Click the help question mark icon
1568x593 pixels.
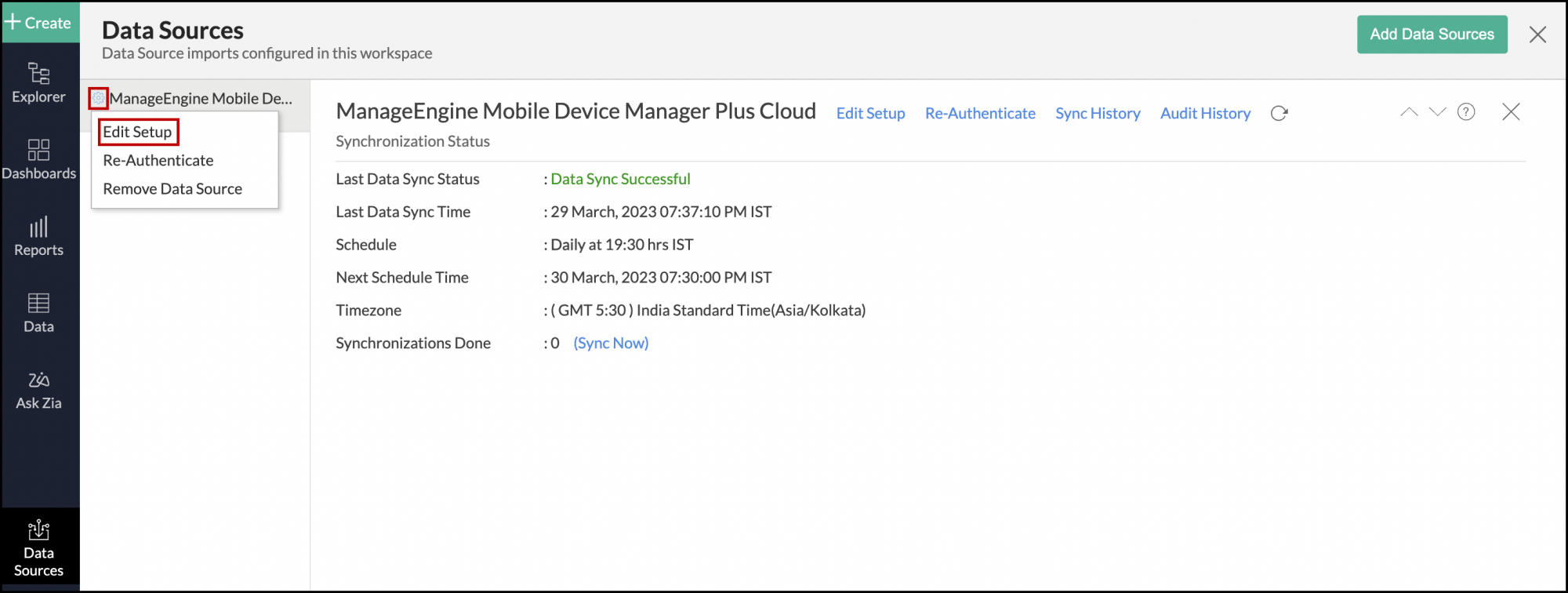tap(1465, 112)
